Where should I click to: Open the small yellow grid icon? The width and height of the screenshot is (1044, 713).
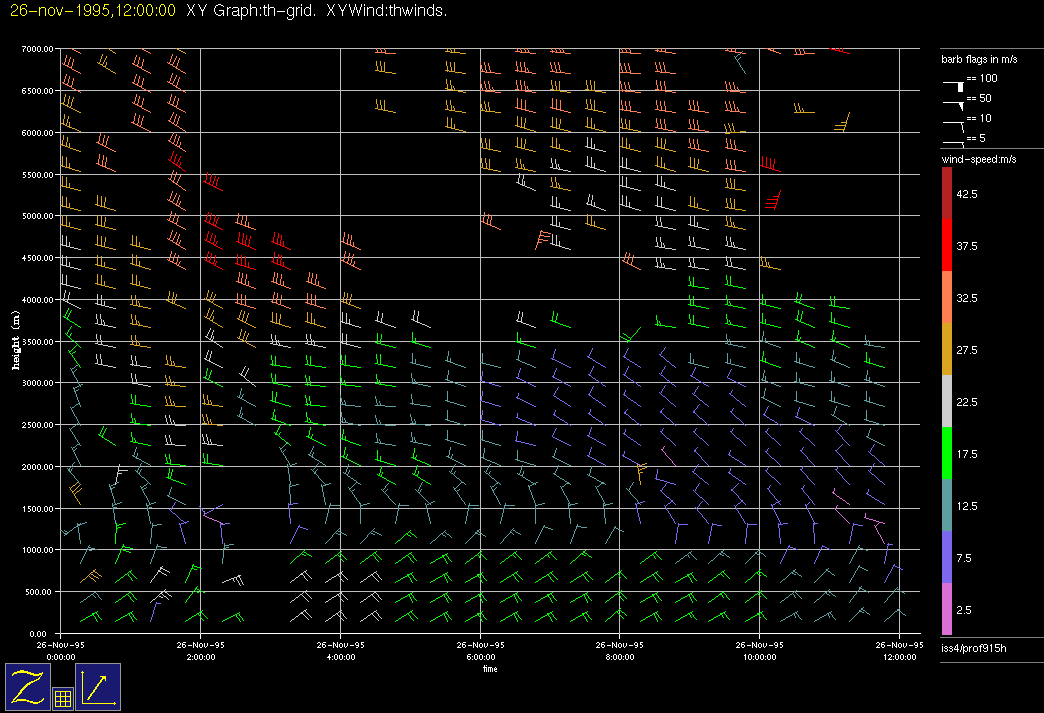point(62,699)
